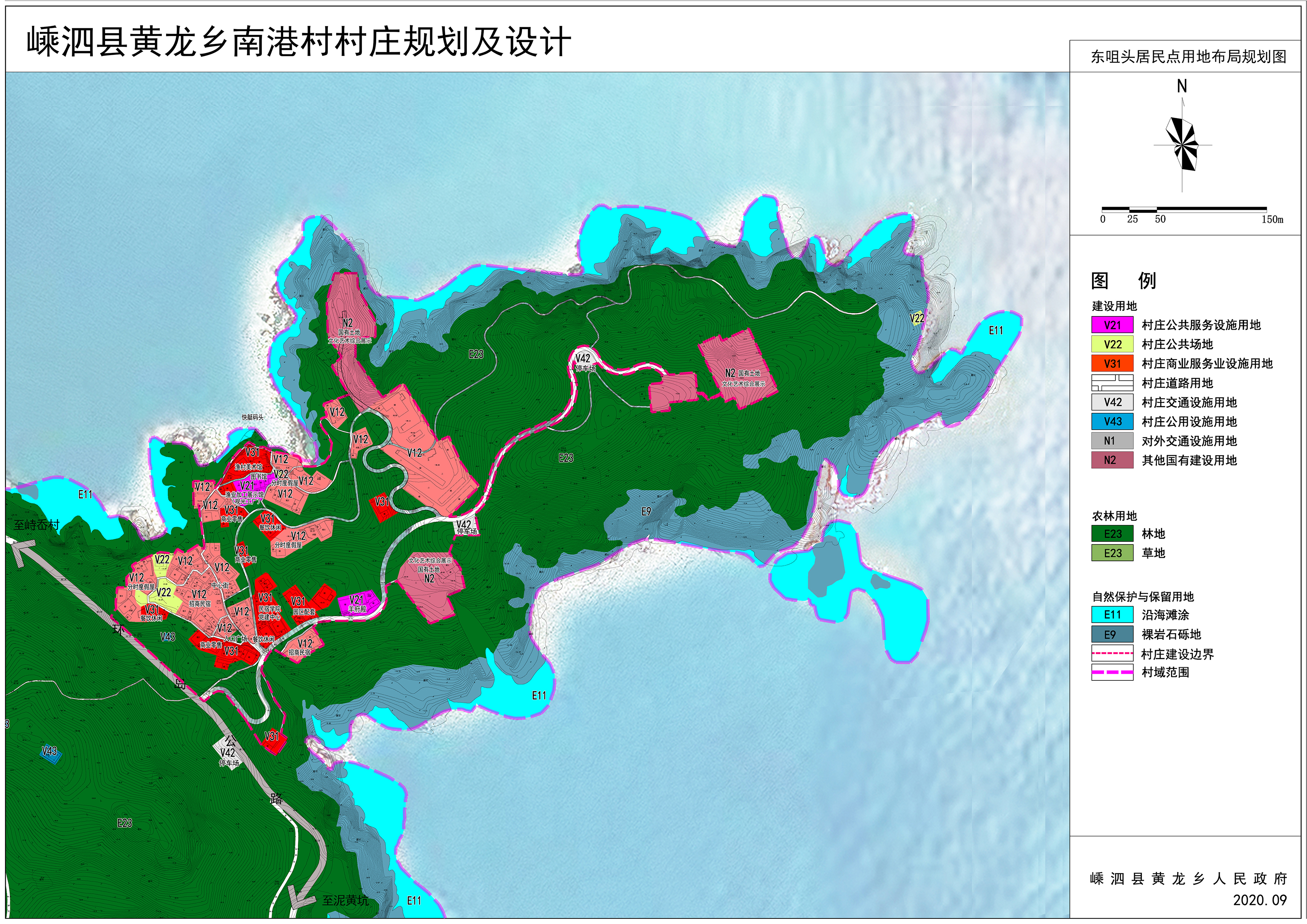Click the north arrow compass rose

1182,145
